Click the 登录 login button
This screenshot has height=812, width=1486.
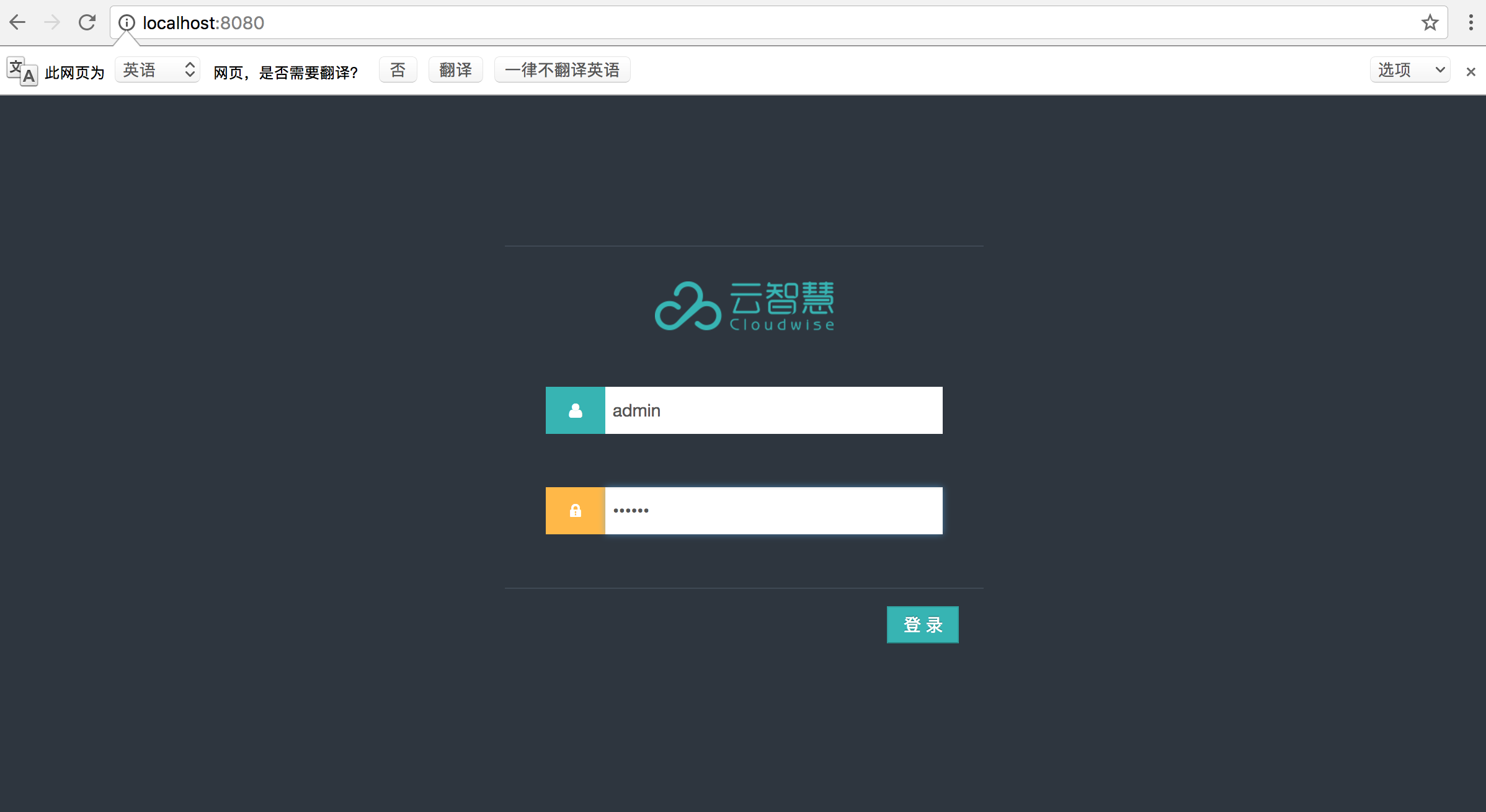(x=922, y=625)
